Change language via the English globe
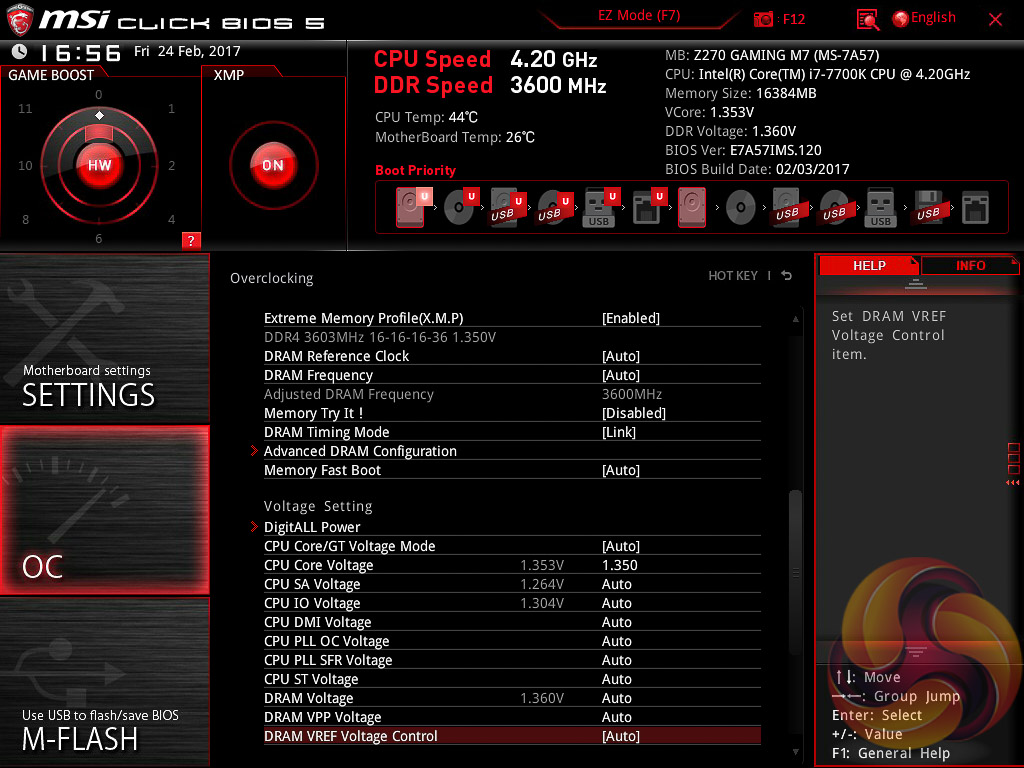This screenshot has height=768, width=1024. [924, 18]
